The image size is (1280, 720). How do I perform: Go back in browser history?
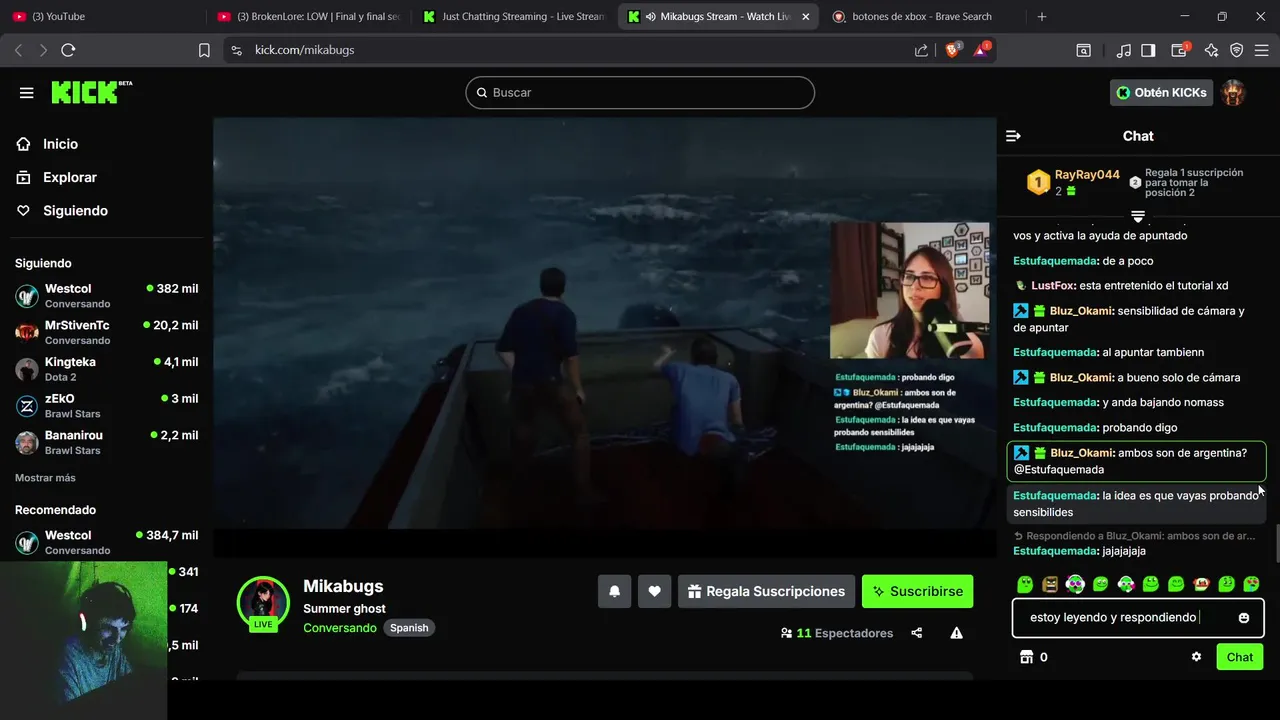pos(18,50)
